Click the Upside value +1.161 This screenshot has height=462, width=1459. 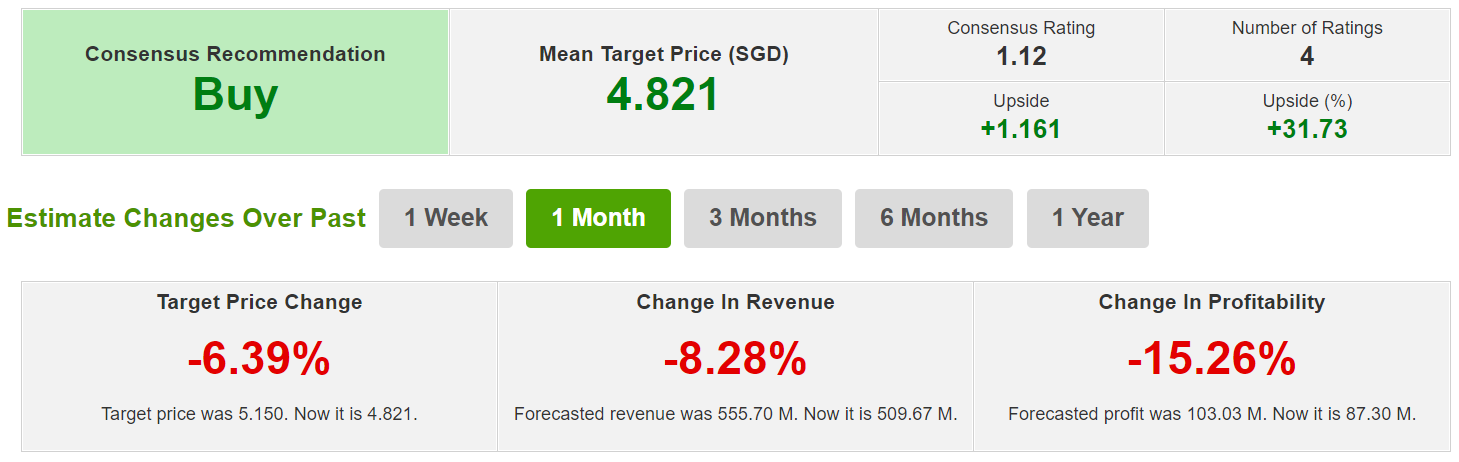(x=1021, y=129)
